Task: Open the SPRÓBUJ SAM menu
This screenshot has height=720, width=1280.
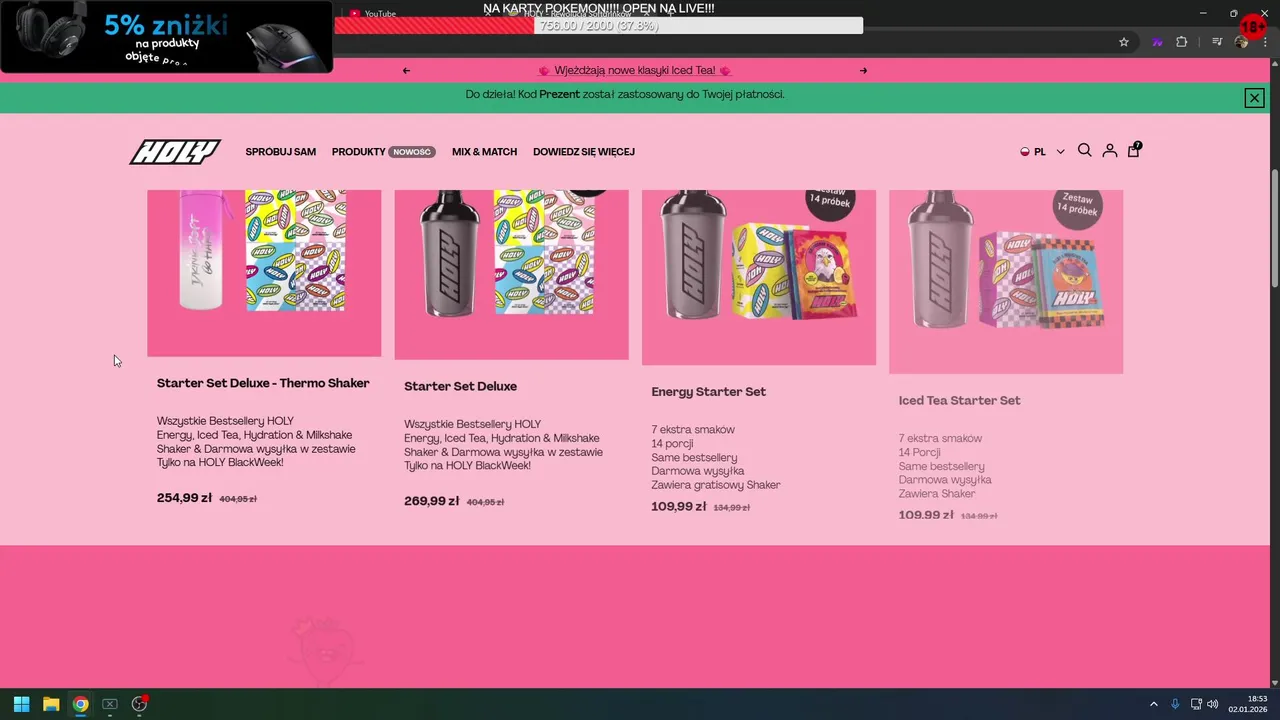Action: [281, 152]
